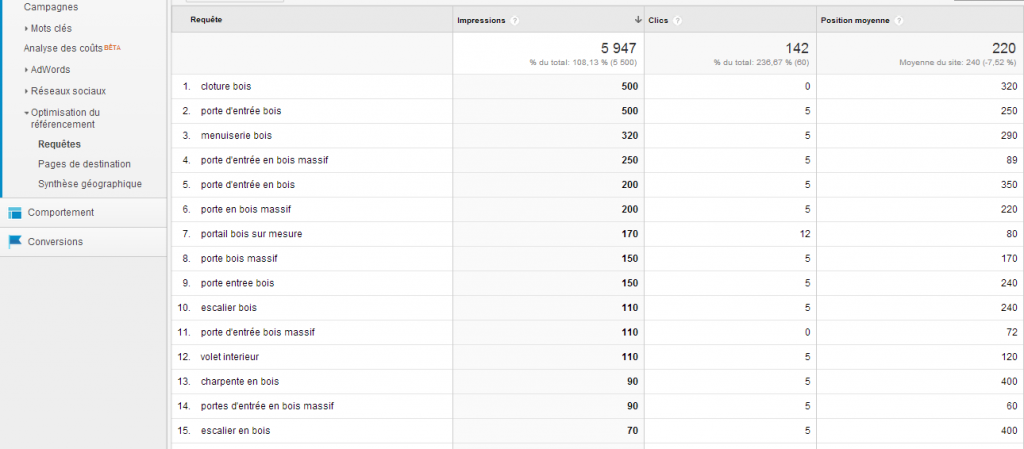Select the query 'volet interieur'
1024x449 pixels.
click(231, 357)
